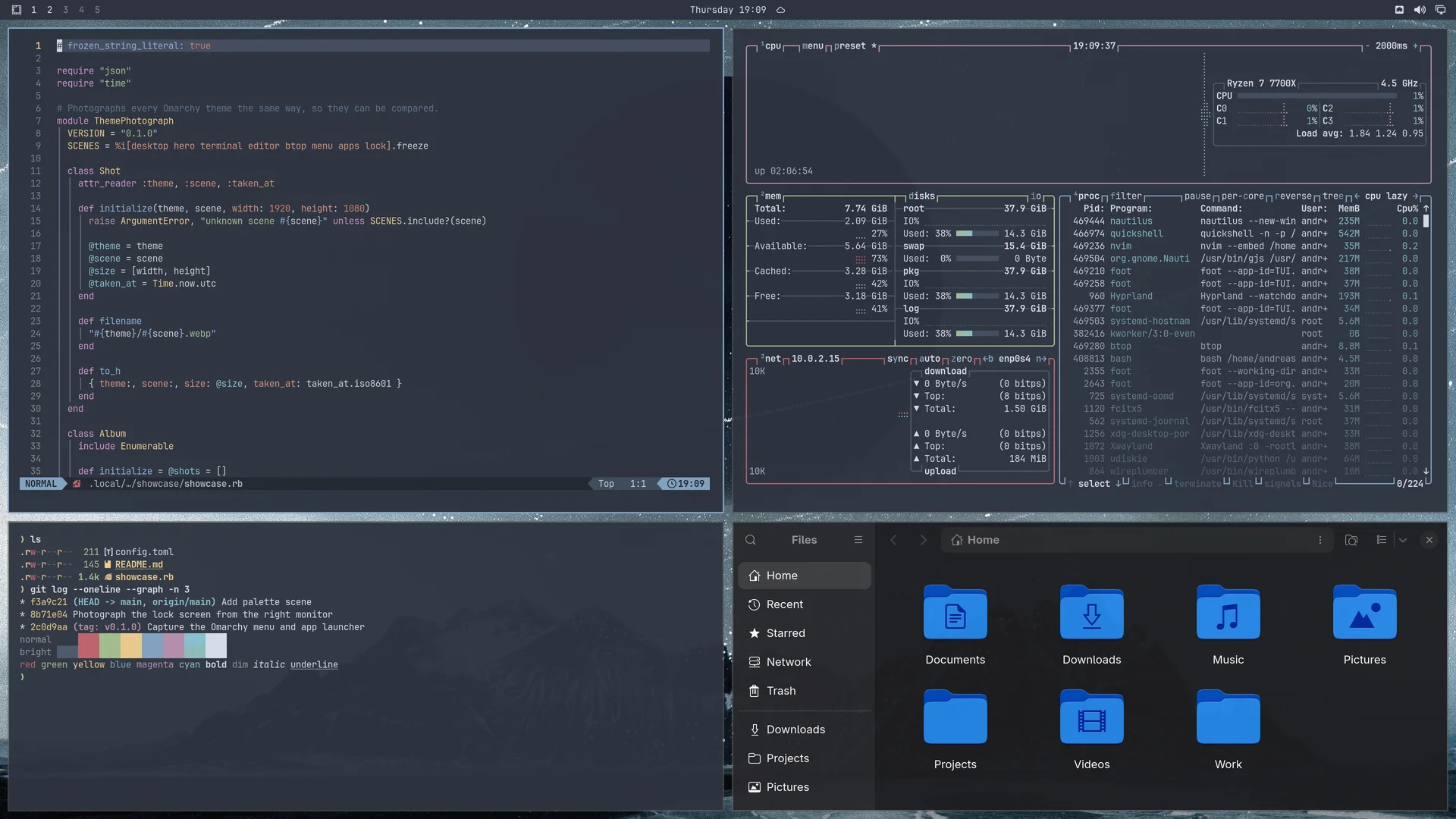Open the Videos folder
Image resolution: width=1456 pixels, height=819 pixels.
coord(1092,730)
